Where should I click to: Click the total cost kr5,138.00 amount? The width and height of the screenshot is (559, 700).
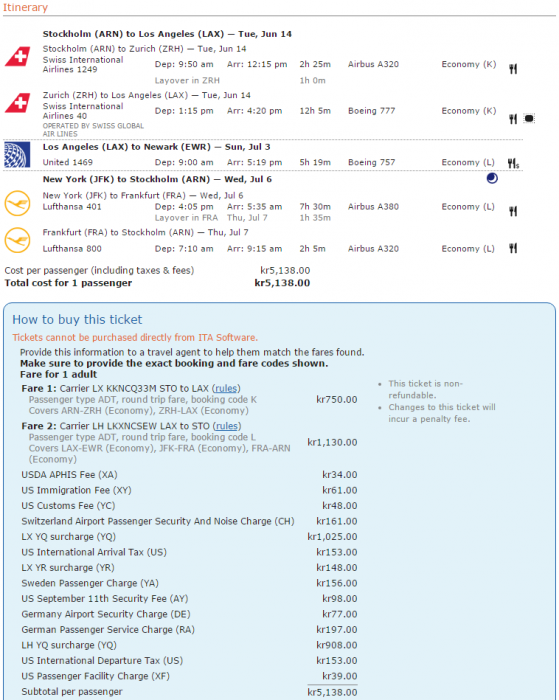282,283
